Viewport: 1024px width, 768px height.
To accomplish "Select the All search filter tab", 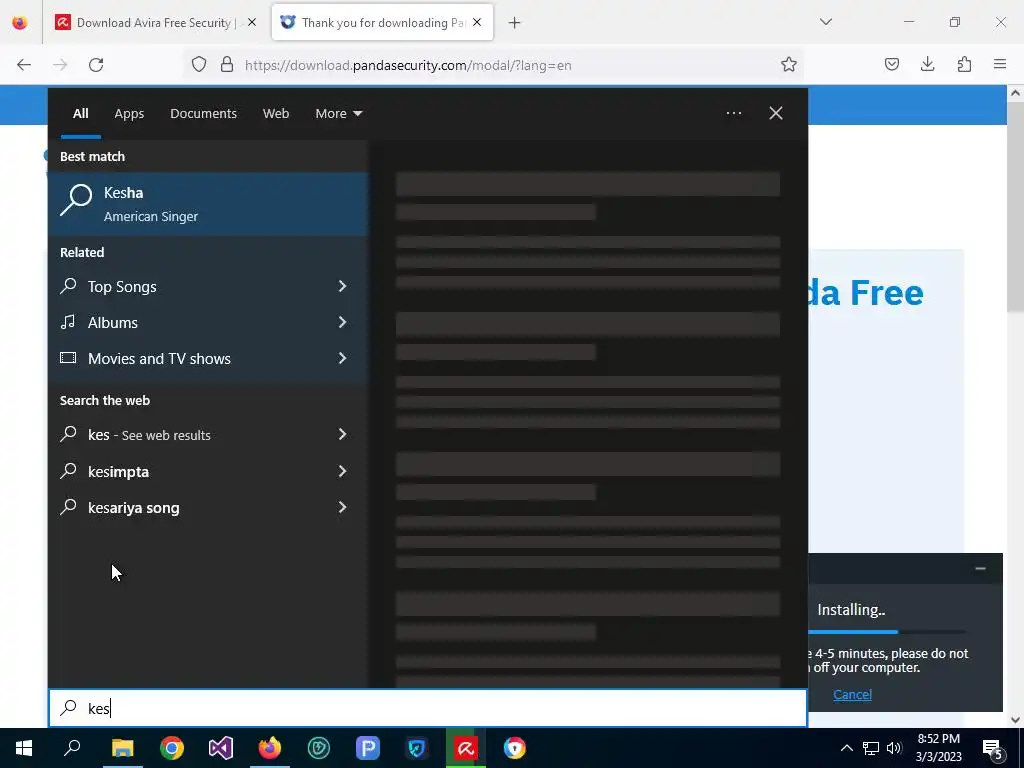I will point(80,114).
